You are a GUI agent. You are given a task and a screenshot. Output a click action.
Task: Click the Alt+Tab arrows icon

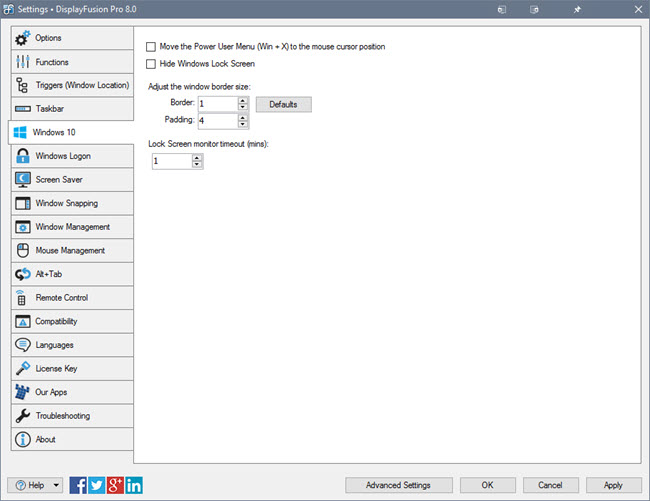tap(23, 274)
